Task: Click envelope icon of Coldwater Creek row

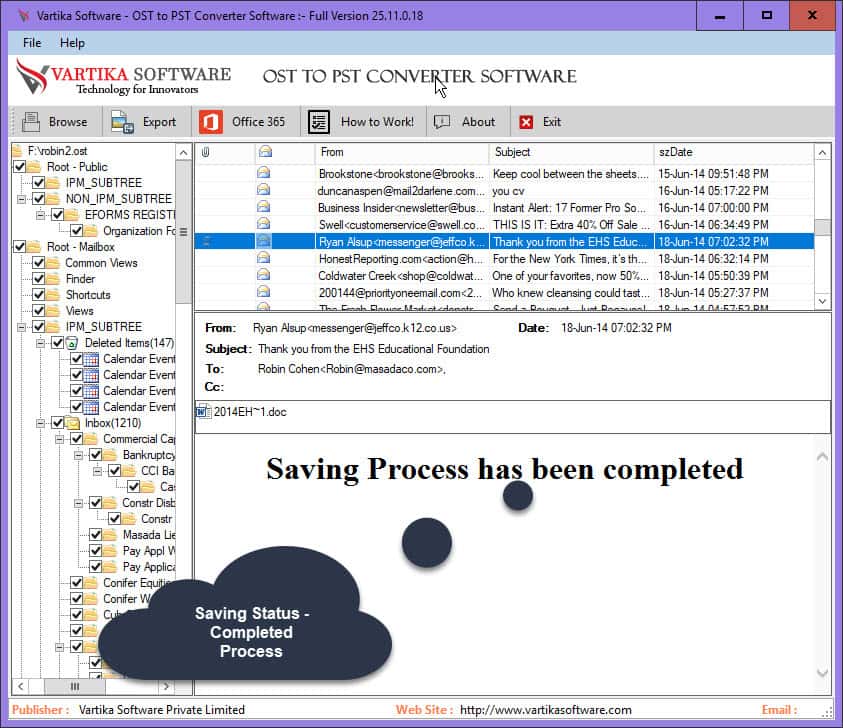Action: tap(263, 275)
